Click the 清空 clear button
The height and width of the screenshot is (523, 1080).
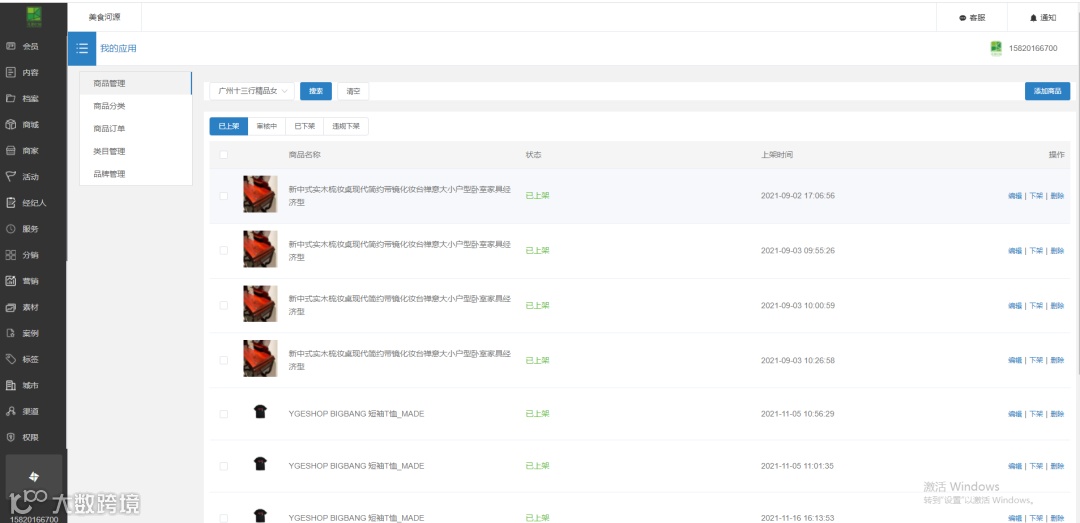353,91
